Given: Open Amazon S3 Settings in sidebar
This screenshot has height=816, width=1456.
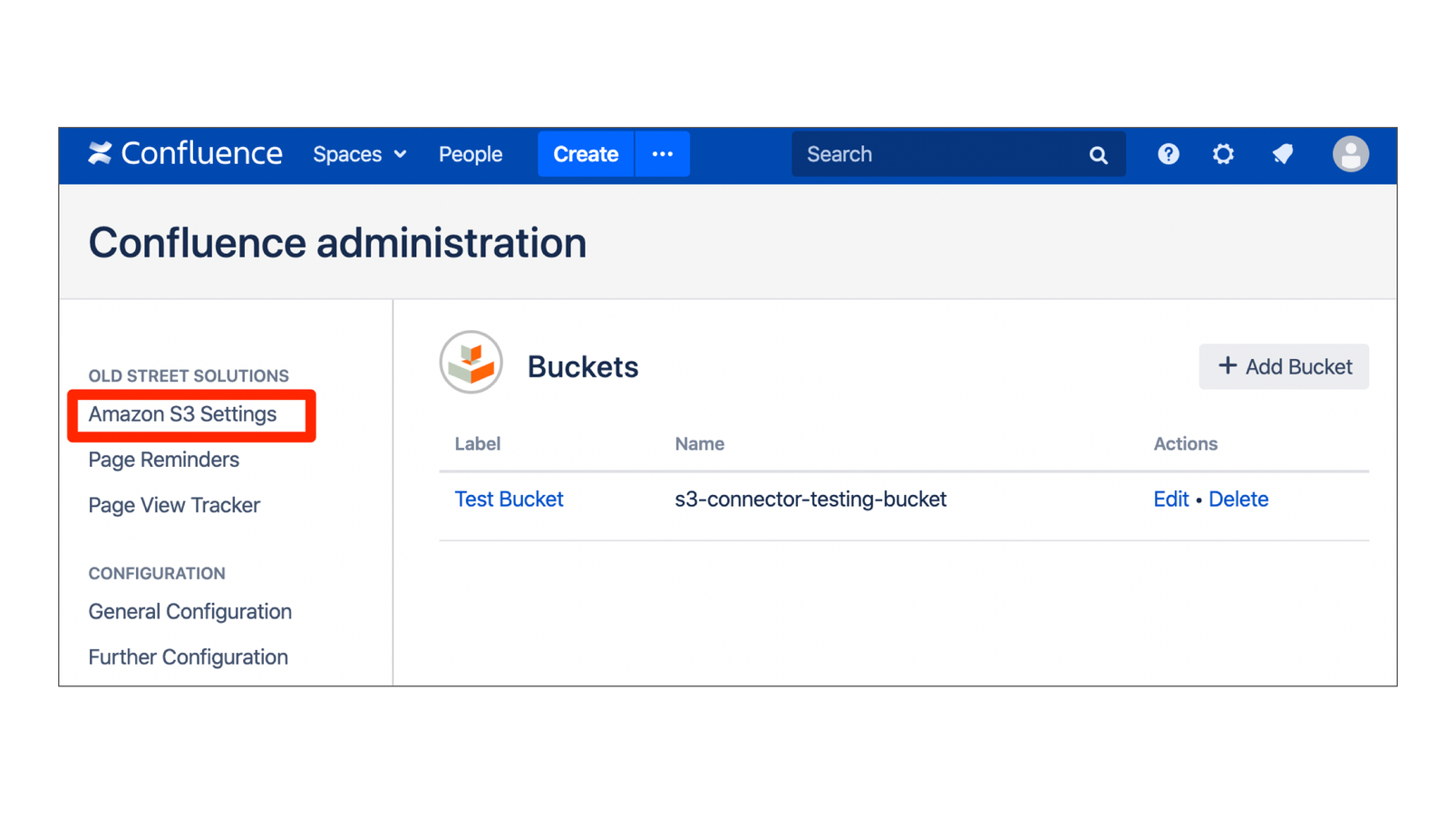Looking at the screenshot, I should [182, 414].
